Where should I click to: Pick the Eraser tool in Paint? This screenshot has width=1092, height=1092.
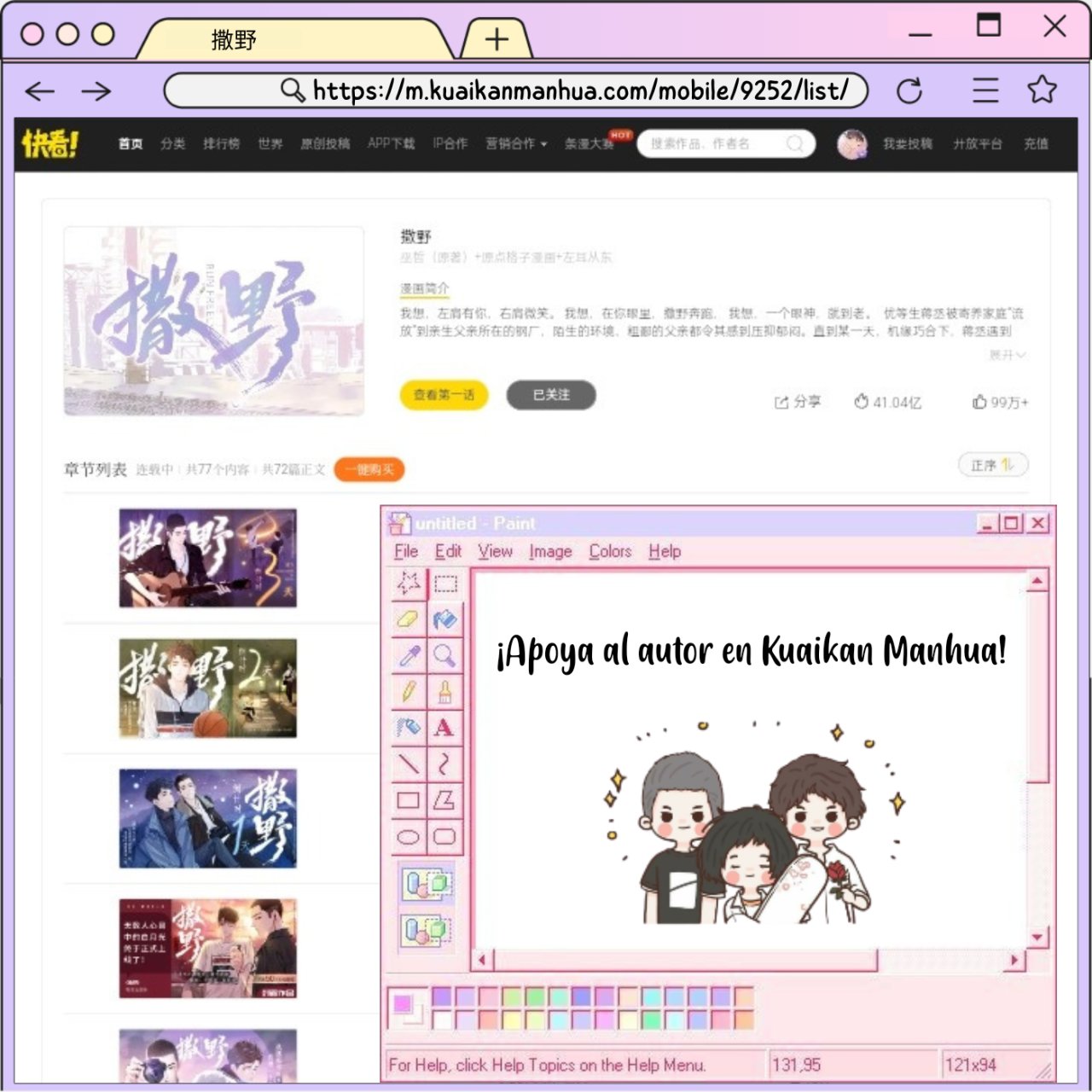[409, 619]
